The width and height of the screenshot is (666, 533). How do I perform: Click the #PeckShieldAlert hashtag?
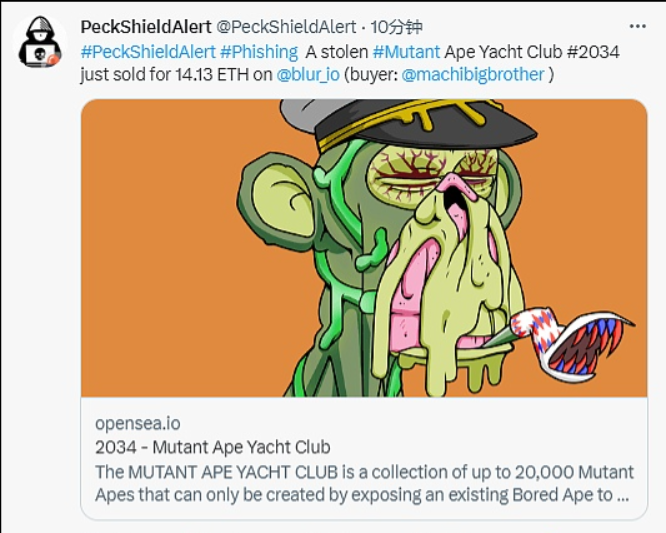[x=147, y=51]
